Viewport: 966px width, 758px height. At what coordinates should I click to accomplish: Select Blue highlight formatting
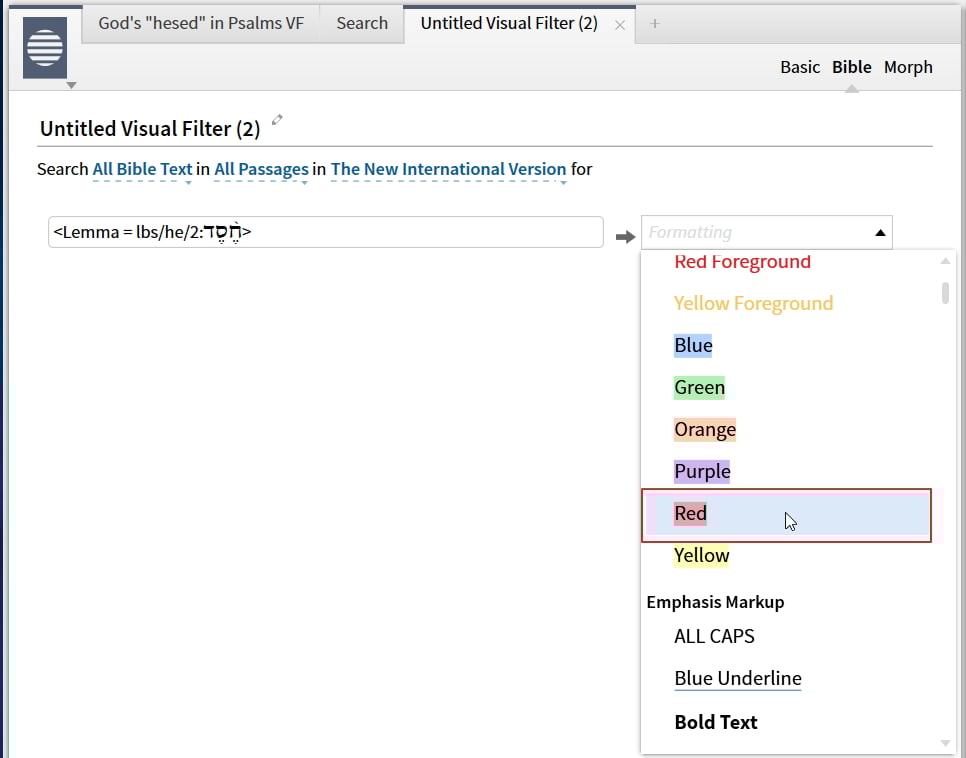pos(693,345)
